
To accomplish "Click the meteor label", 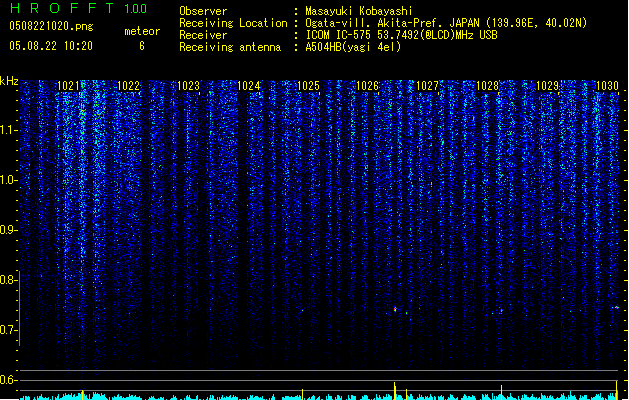I will click(142, 31).
